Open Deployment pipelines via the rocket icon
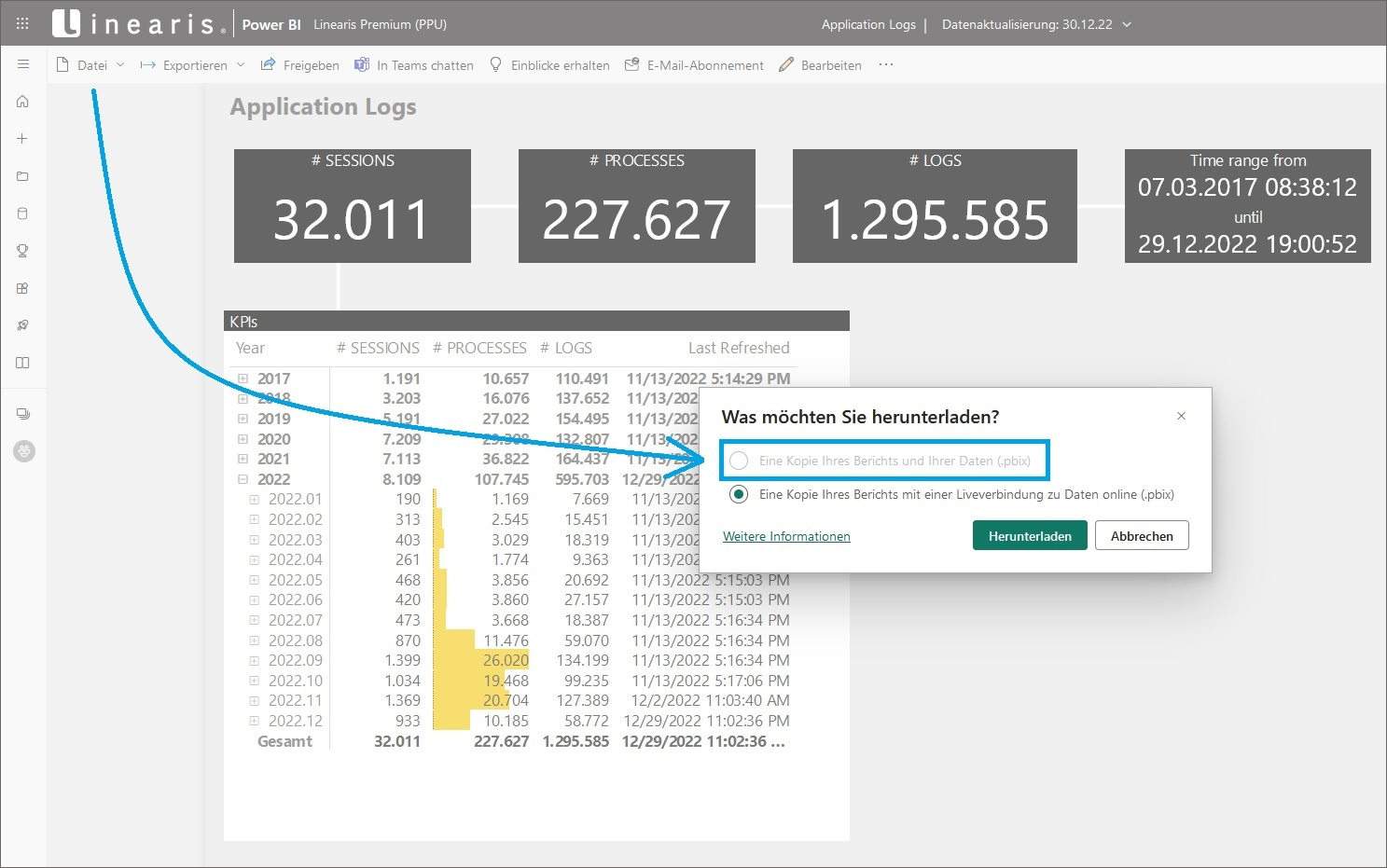 22,324
